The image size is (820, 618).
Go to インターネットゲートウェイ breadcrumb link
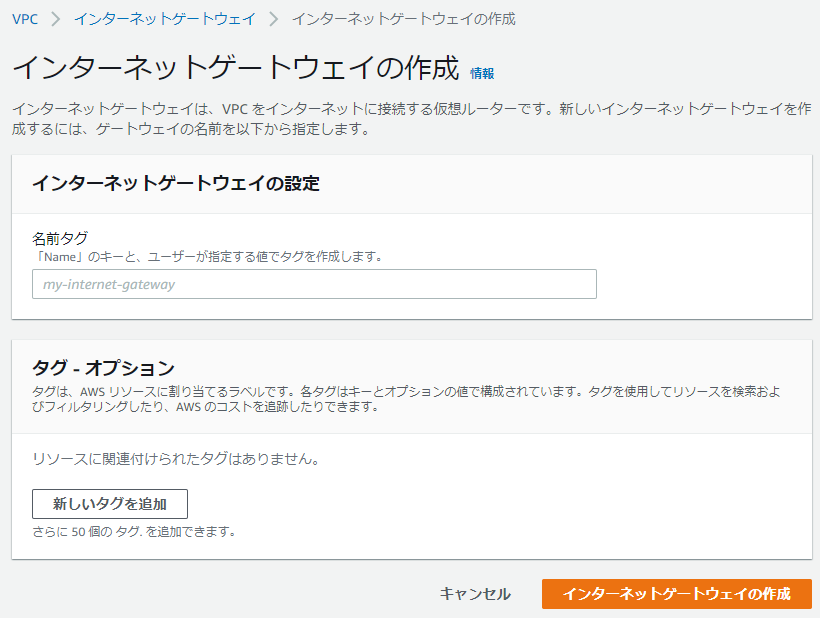tap(165, 19)
